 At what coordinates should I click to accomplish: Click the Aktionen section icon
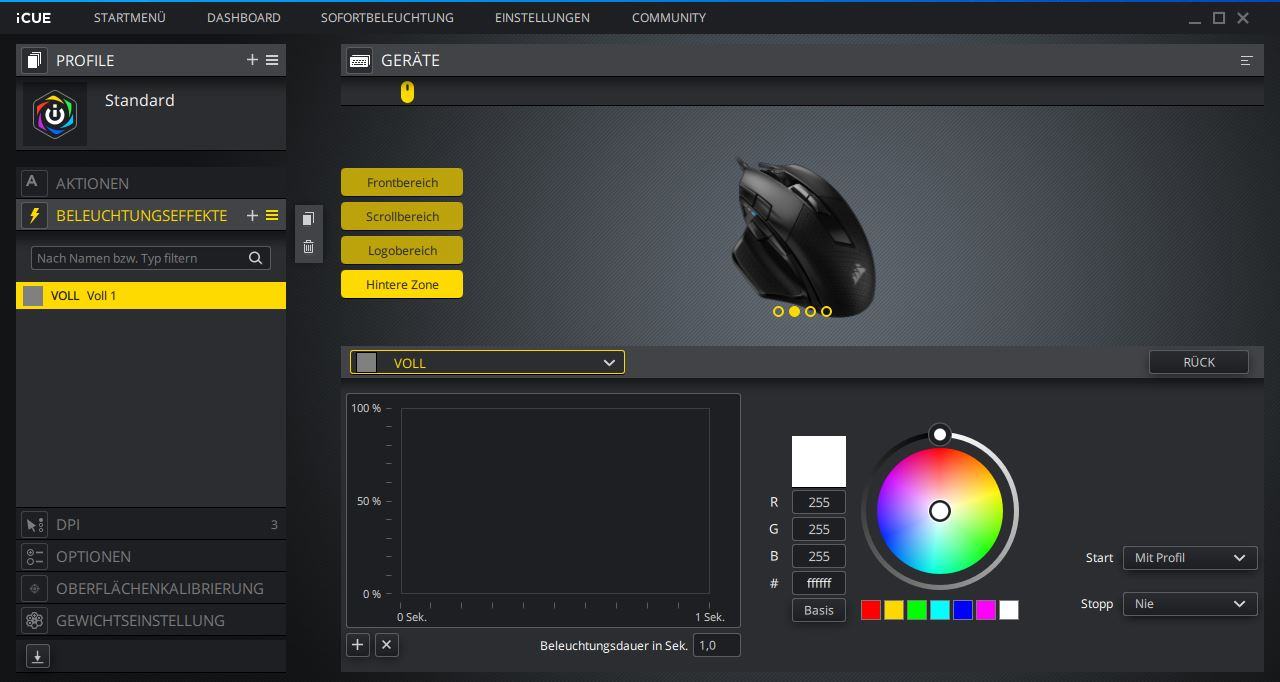pos(33,183)
